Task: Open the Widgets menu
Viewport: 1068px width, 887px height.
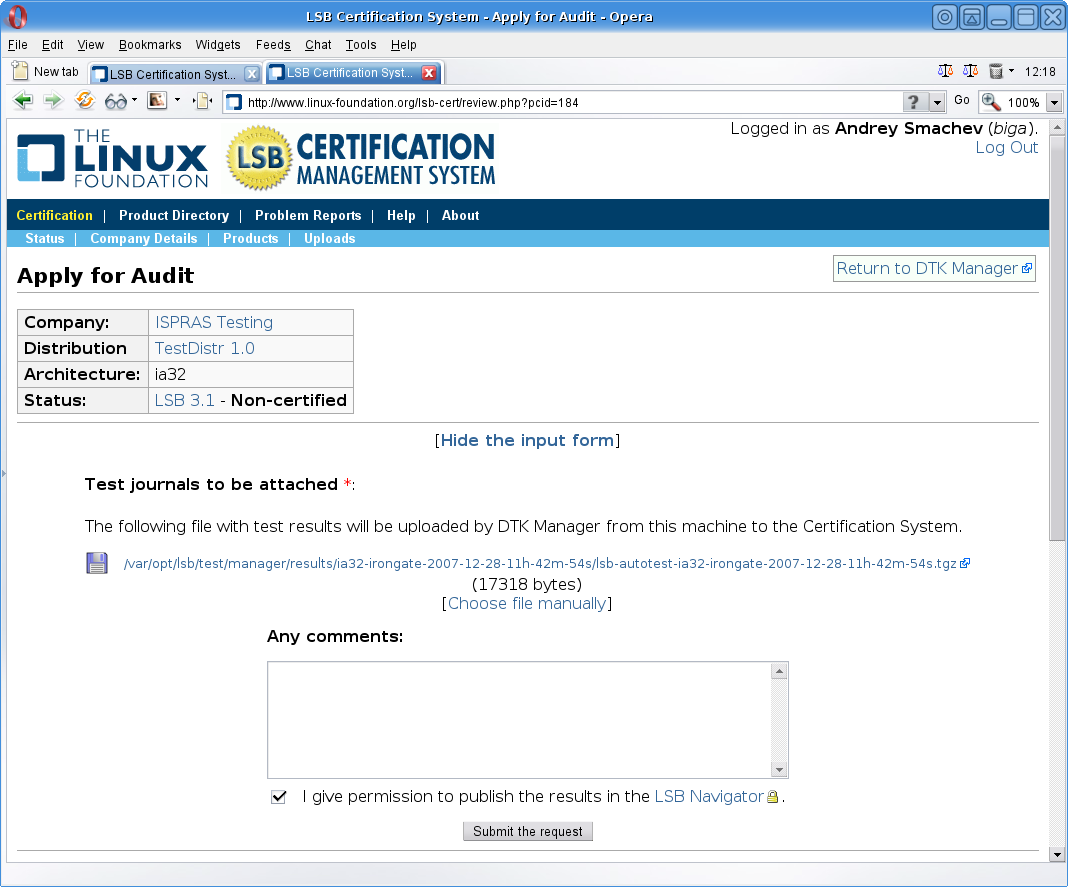Action: pos(218,45)
